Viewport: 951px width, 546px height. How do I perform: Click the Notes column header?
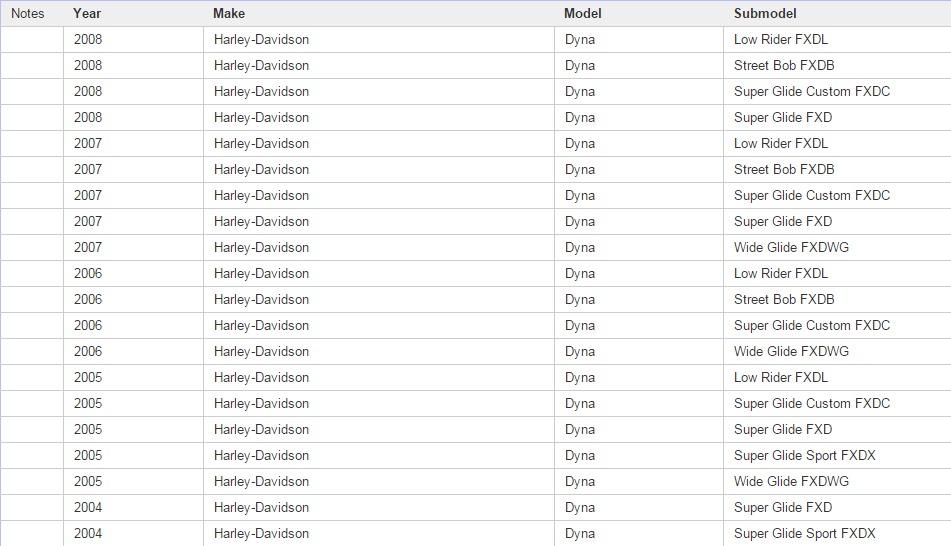pos(28,14)
